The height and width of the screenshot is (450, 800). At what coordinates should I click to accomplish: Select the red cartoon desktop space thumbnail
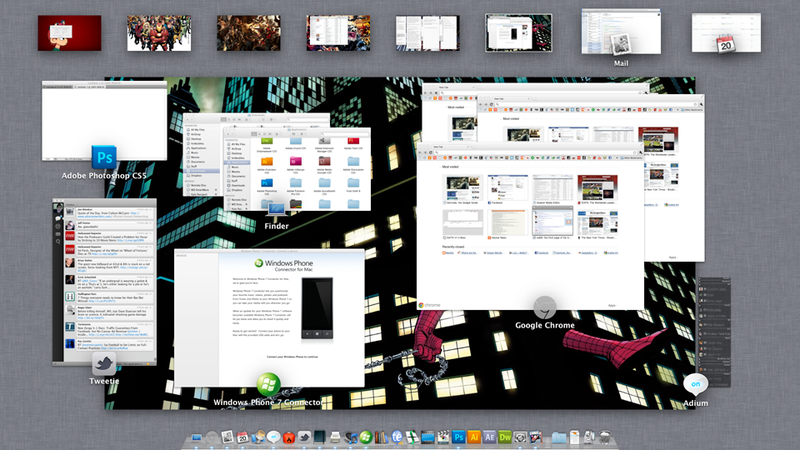tap(69, 33)
